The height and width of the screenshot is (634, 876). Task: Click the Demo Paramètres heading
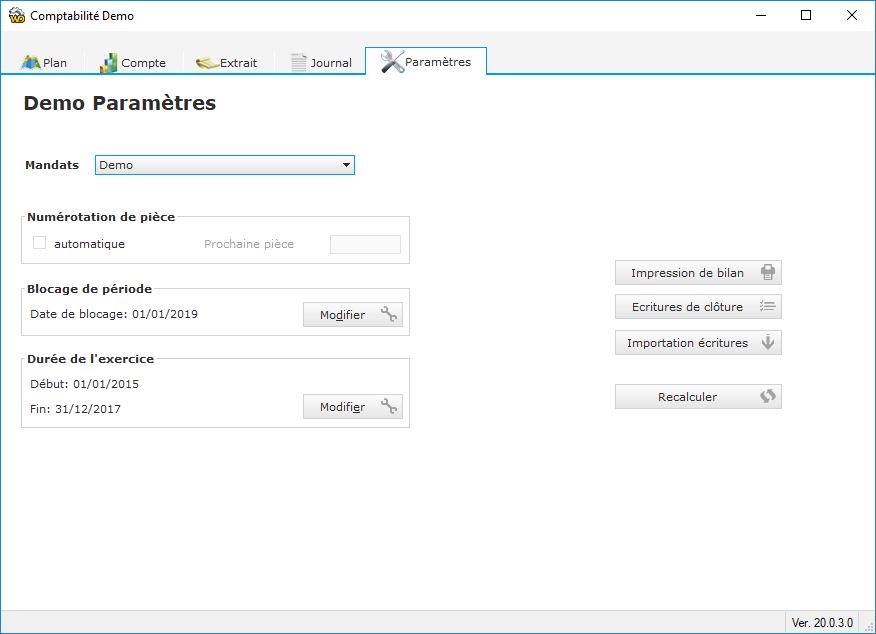click(x=120, y=103)
